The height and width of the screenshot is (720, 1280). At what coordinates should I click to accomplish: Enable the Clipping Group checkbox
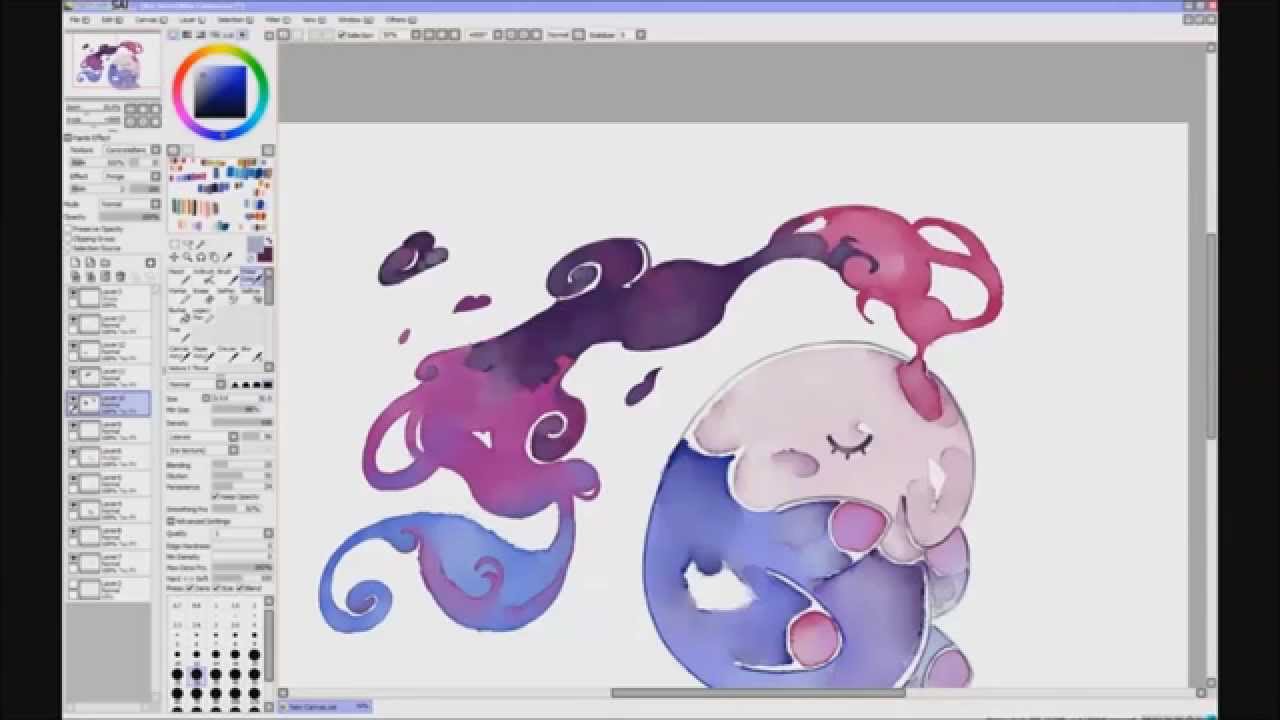[68, 239]
